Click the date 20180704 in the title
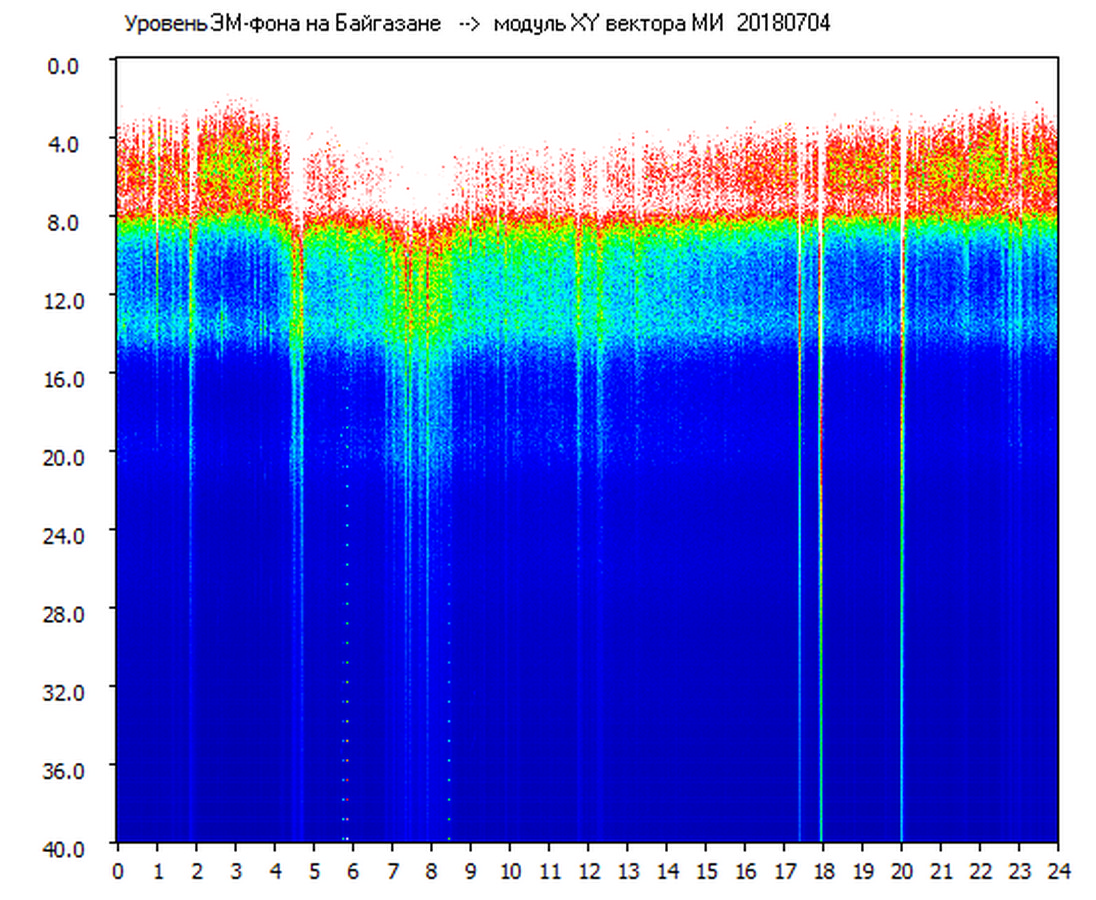Image resolution: width=1096 pixels, height=900 pixels. pos(783,24)
